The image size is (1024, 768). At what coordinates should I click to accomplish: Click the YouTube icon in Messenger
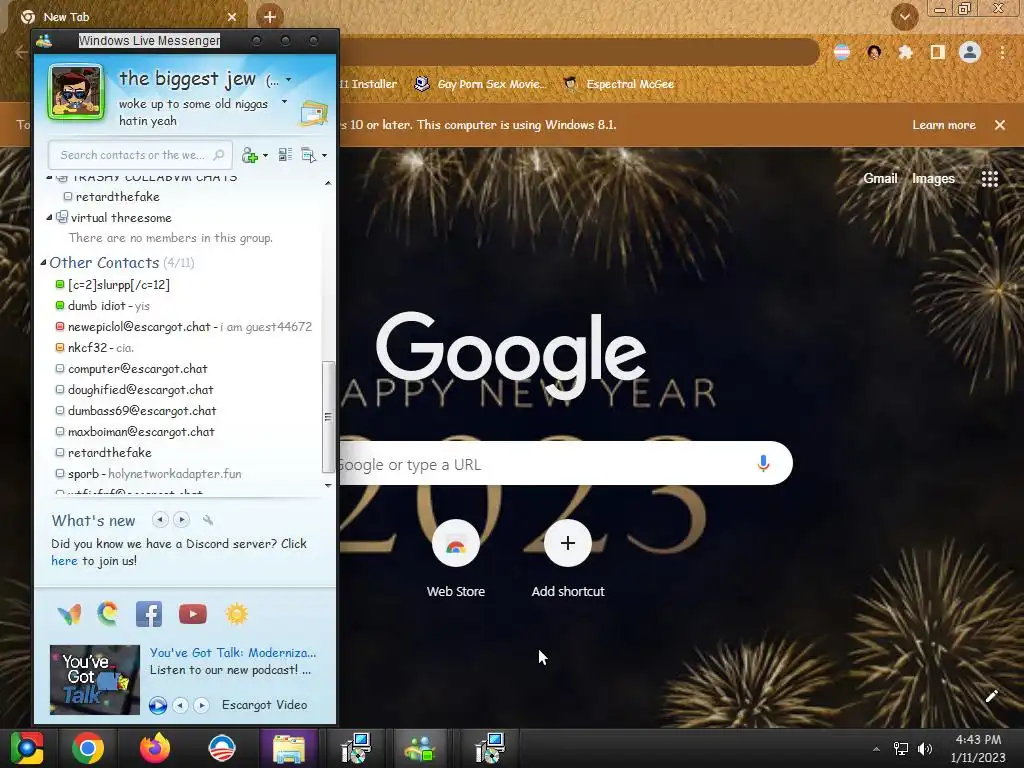click(193, 614)
